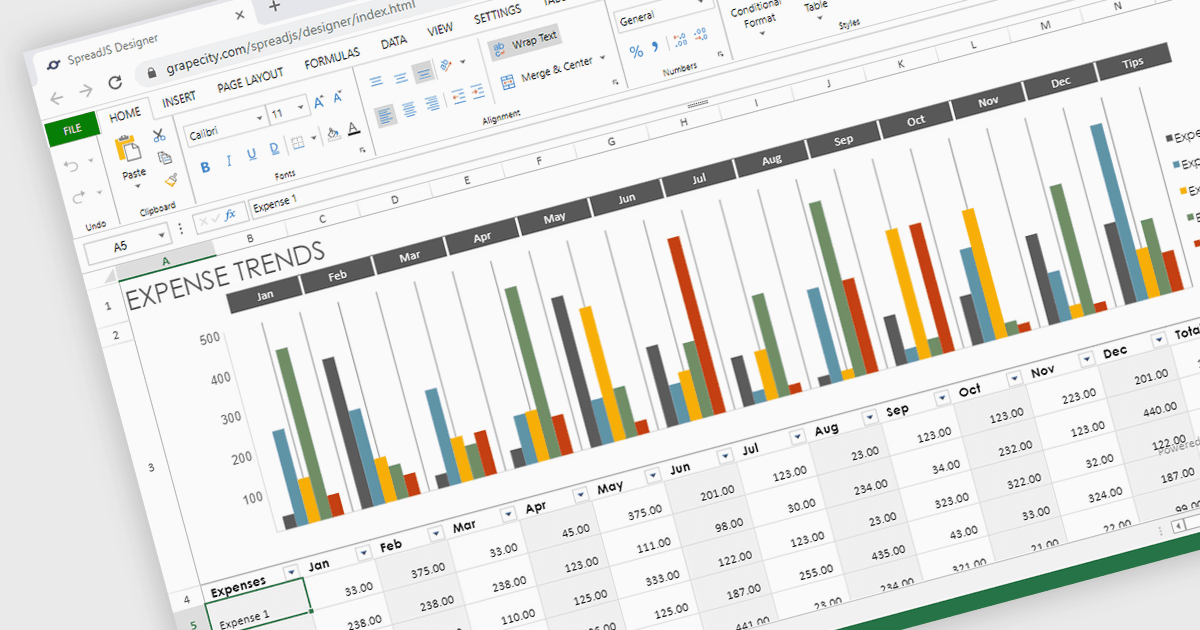Click the Decrease Decimal icon

[700, 34]
